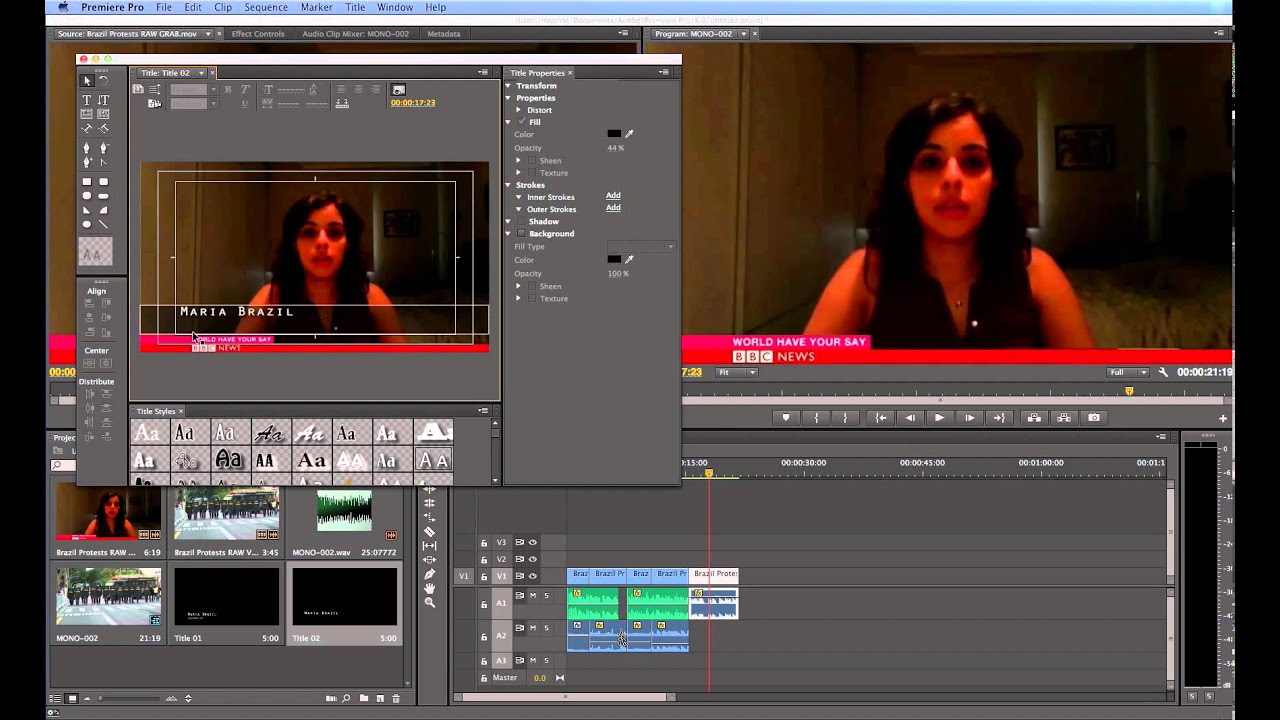Open the File menu
The width and height of the screenshot is (1280, 720).
(x=163, y=7)
